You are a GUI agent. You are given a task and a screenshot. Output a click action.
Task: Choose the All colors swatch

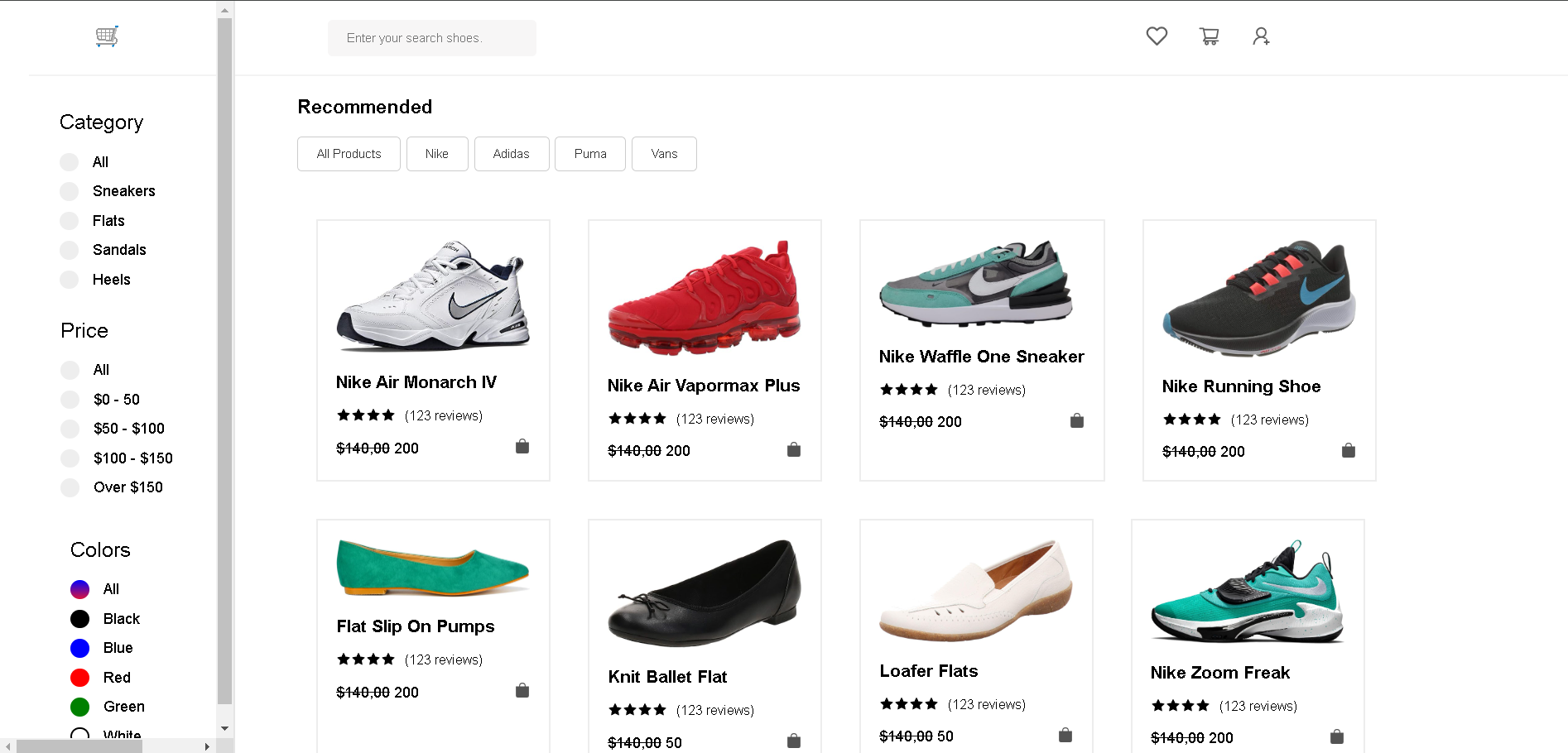80,589
